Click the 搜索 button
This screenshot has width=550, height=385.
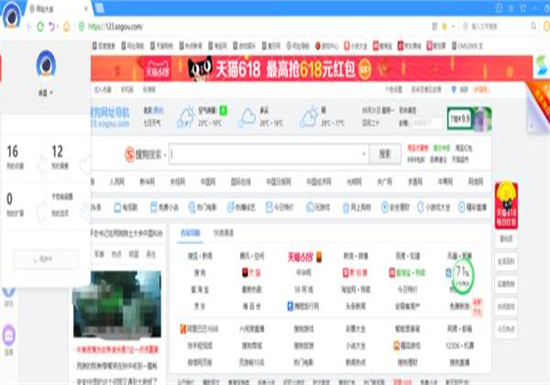click(385, 154)
